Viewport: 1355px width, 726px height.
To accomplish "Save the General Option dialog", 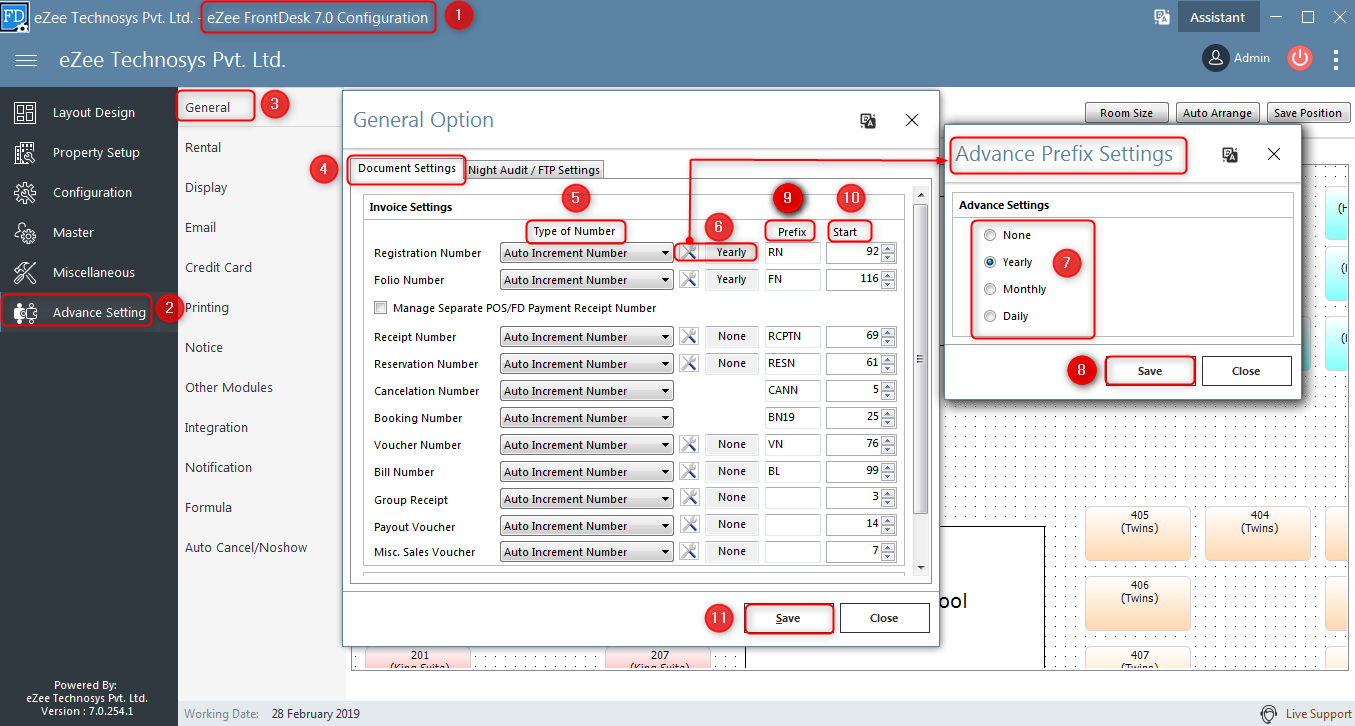I will (788, 618).
